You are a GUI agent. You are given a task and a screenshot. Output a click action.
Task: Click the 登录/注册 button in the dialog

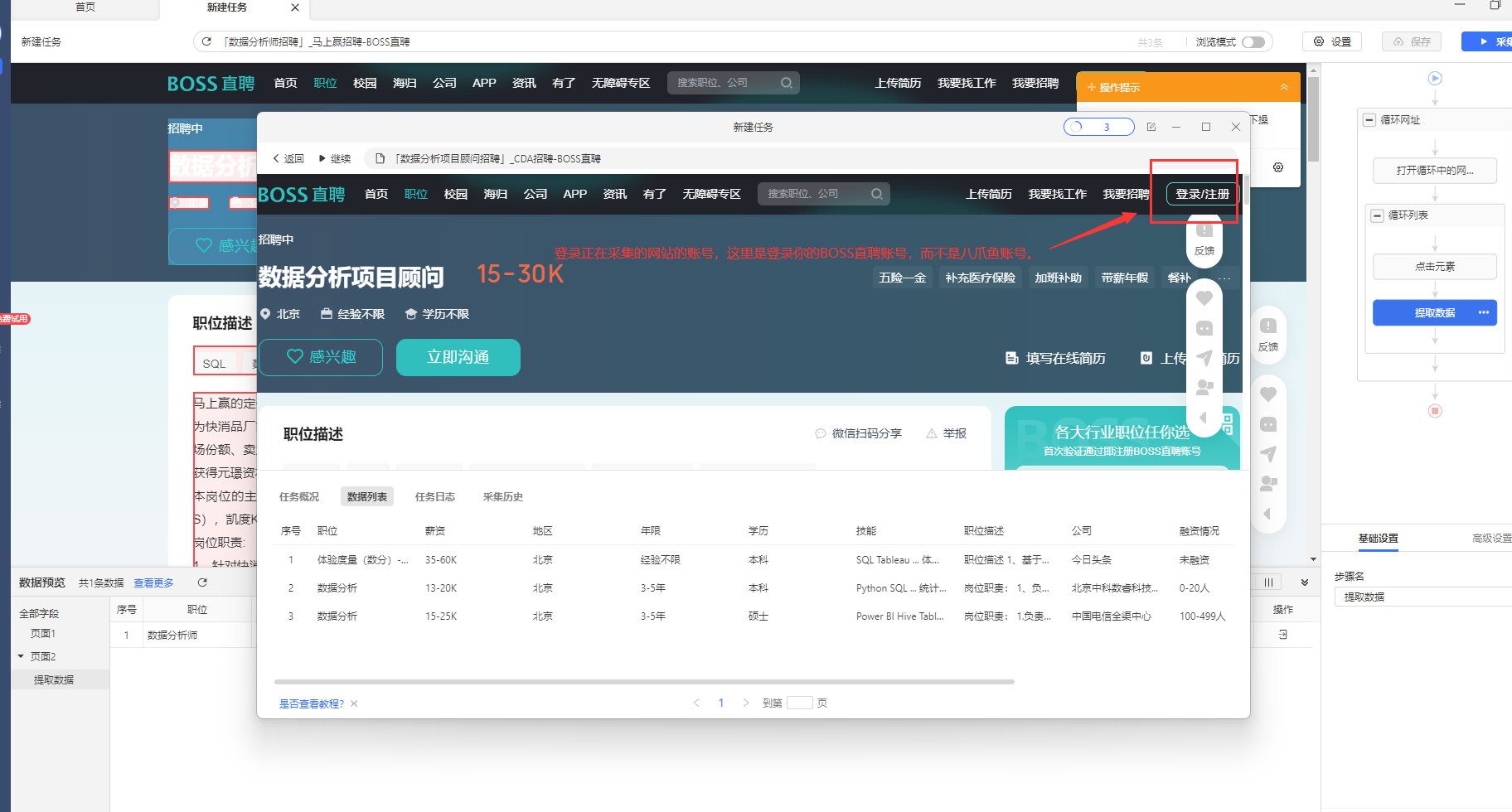(1202, 194)
